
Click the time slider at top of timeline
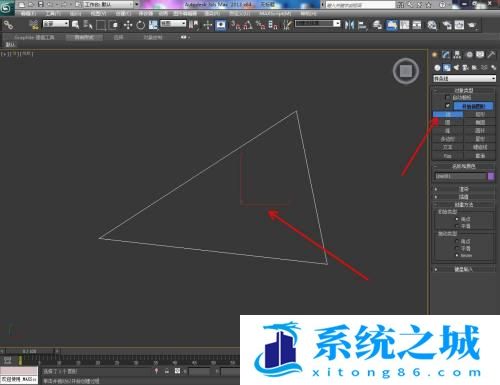[29, 351]
